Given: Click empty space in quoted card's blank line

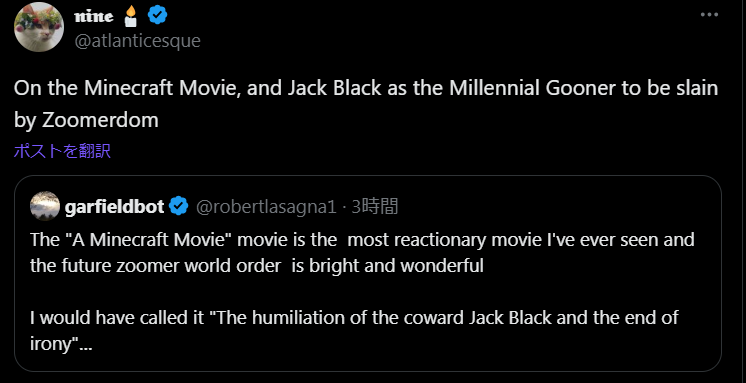Looking at the screenshot, I should tap(368, 291).
